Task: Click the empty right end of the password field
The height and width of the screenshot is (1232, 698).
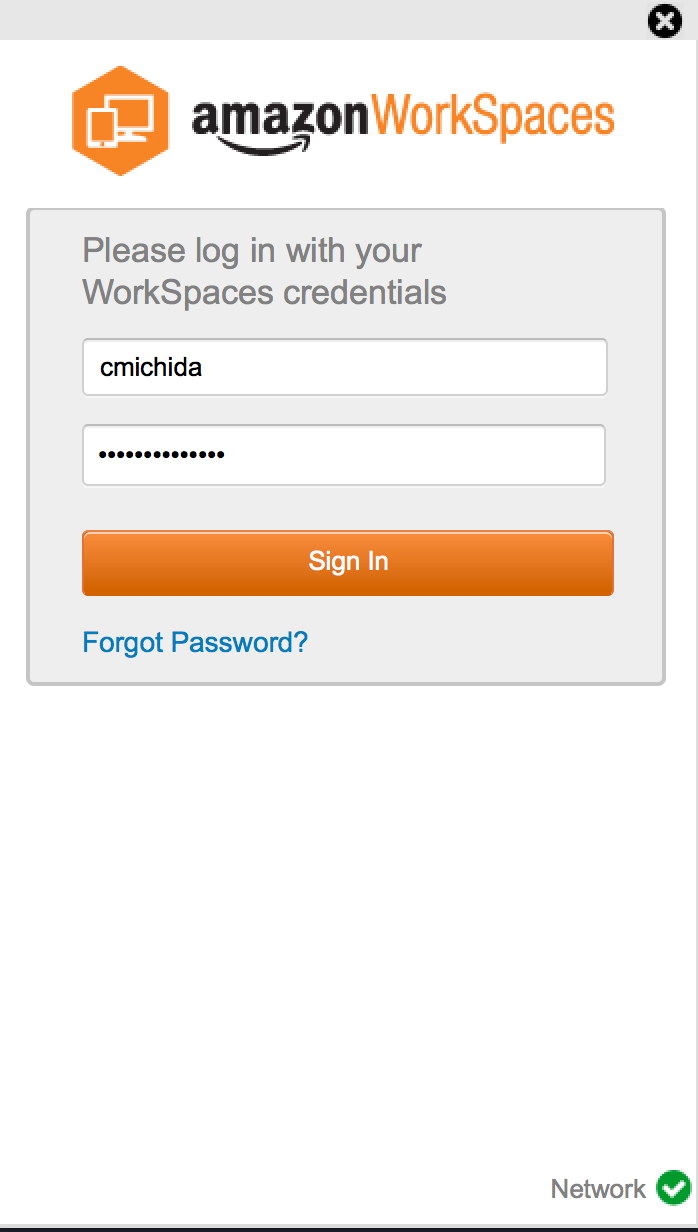Action: pyautogui.click(x=560, y=455)
